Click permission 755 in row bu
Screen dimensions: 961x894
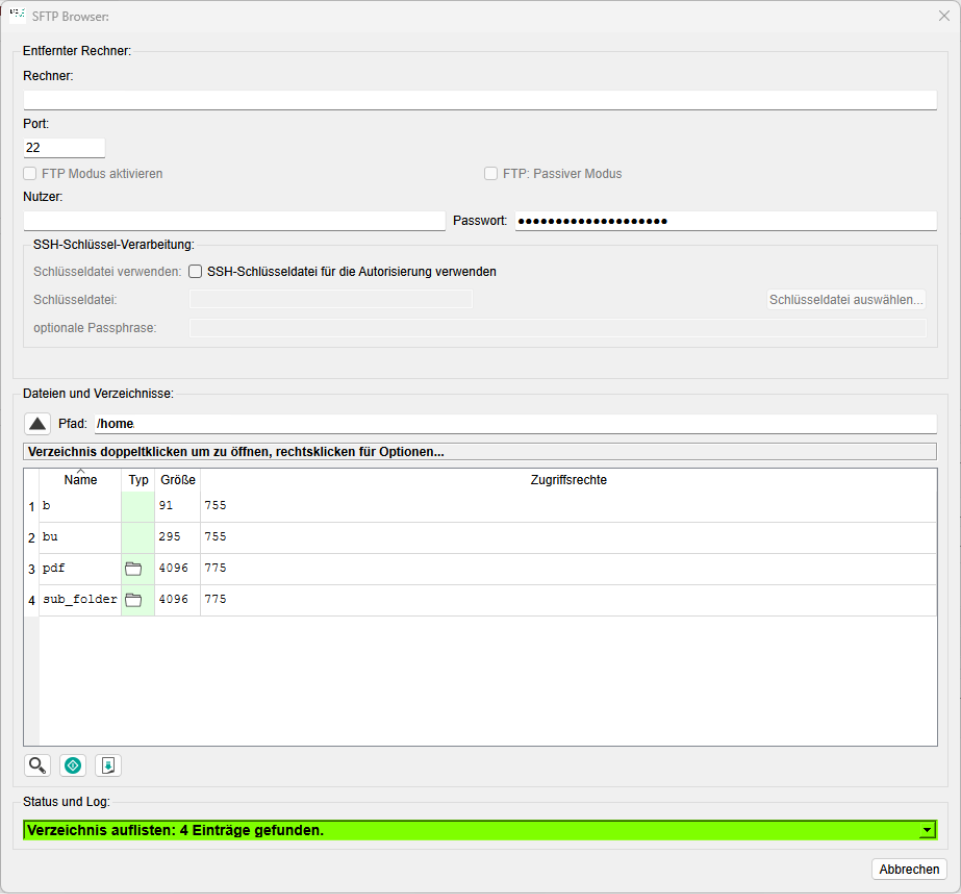[215, 537]
